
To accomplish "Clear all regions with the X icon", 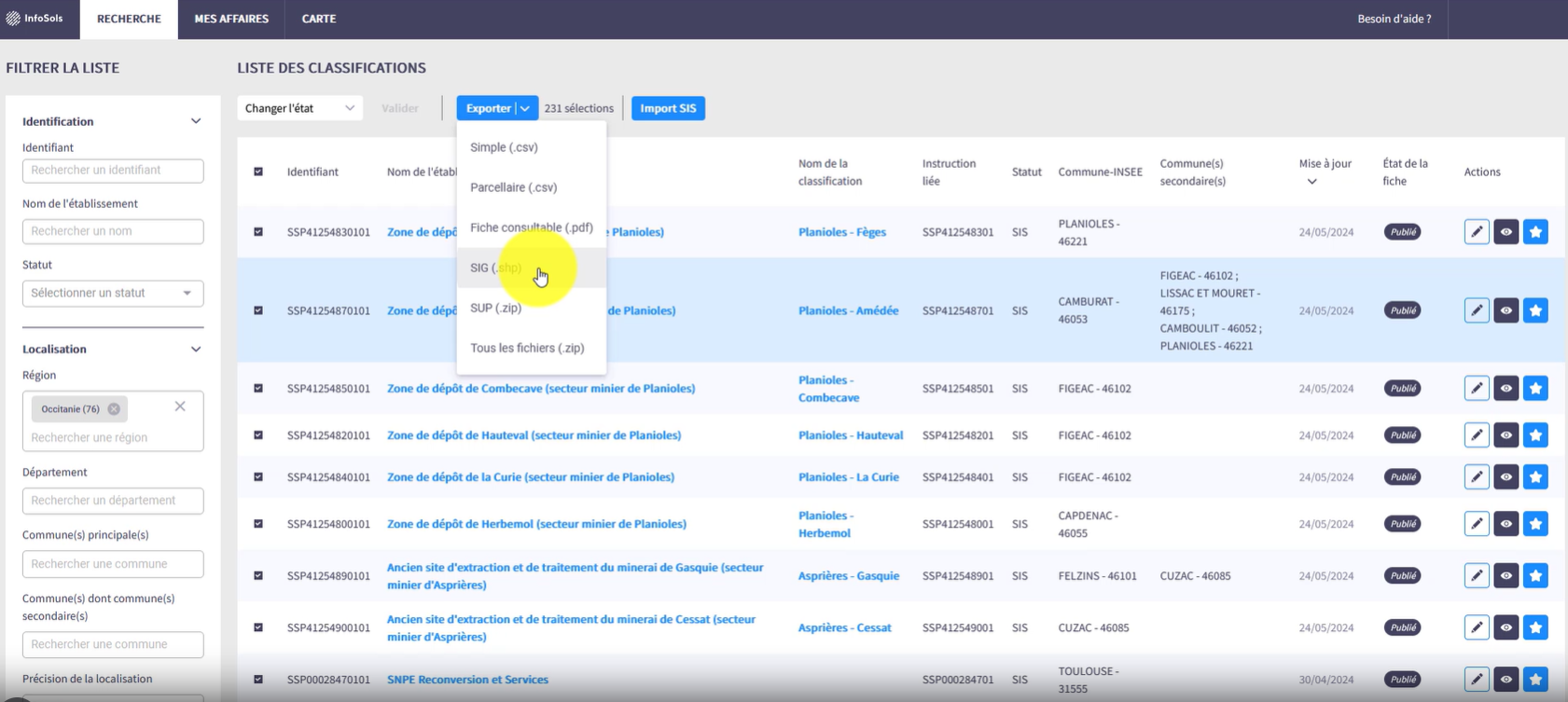I will pyautogui.click(x=180, y=406).
